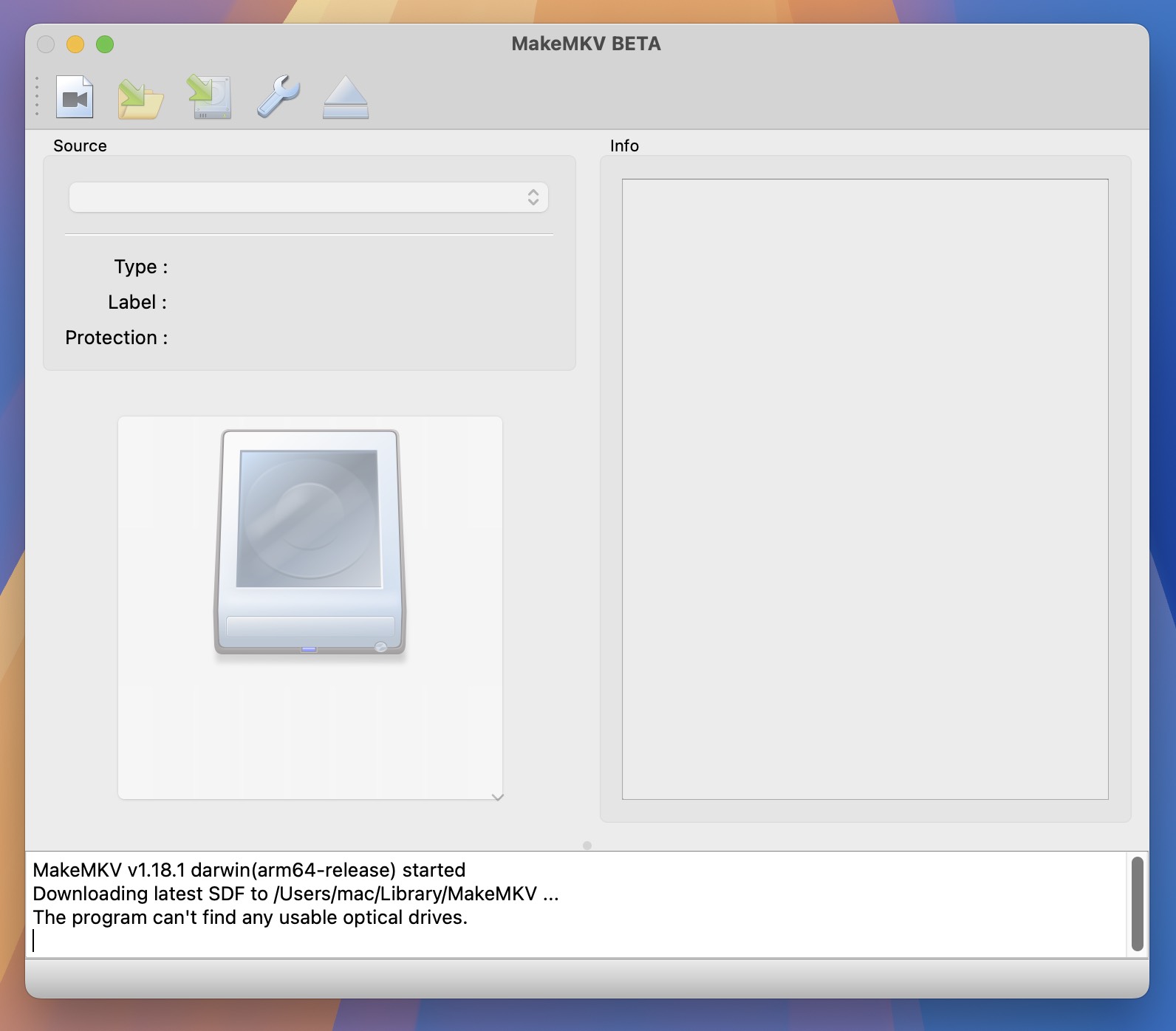Viewport: 1176px width, 1031px height.
Task: Click the large optical drive image button
Action: [310, 607]
